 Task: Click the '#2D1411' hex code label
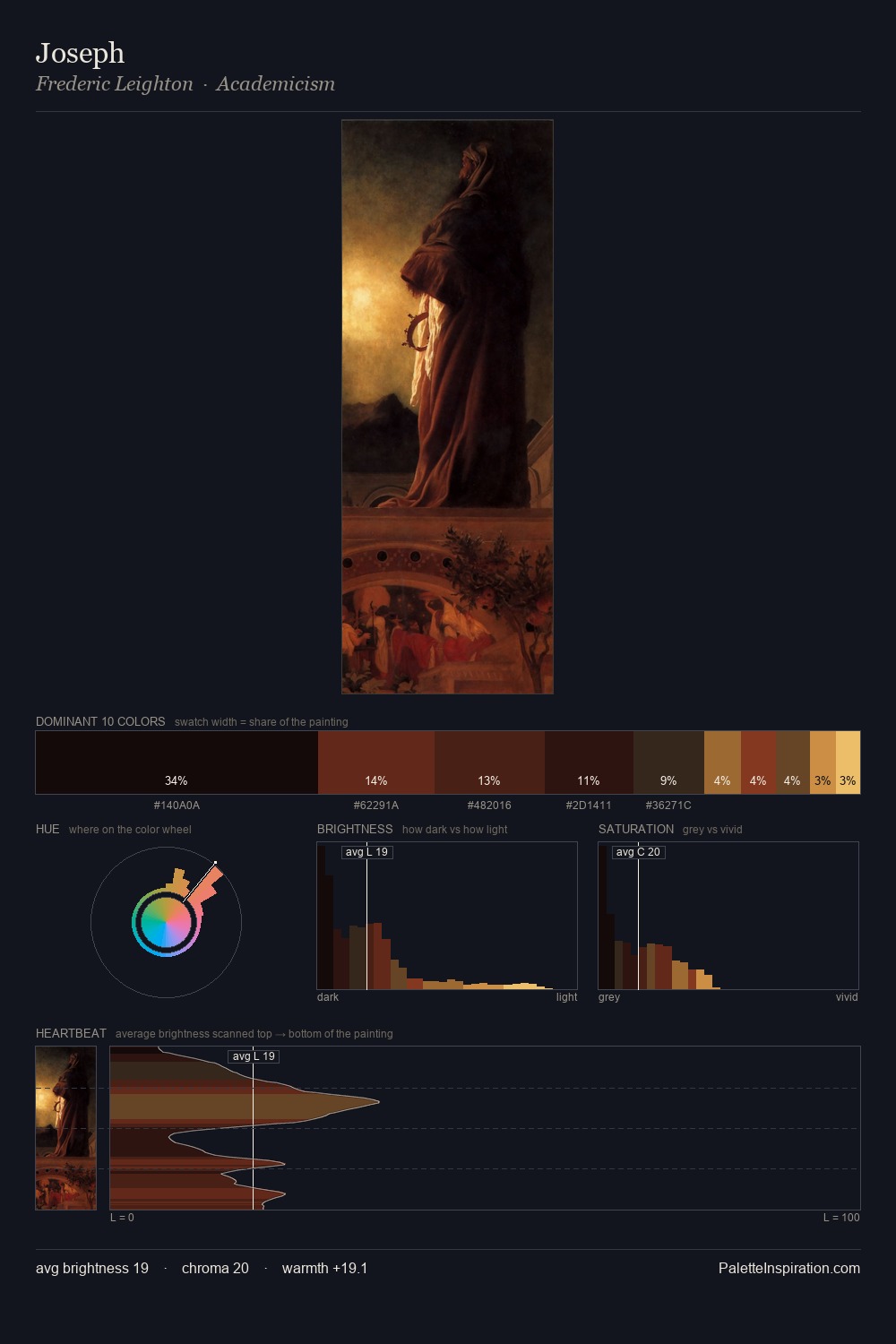pos(589,806)
